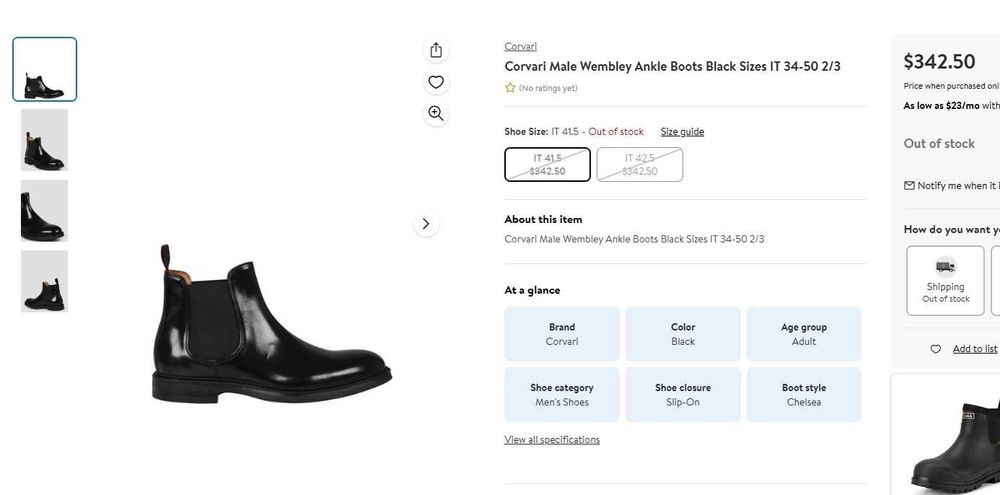Select shoe size IT 42.5

[x=639, y=165]
